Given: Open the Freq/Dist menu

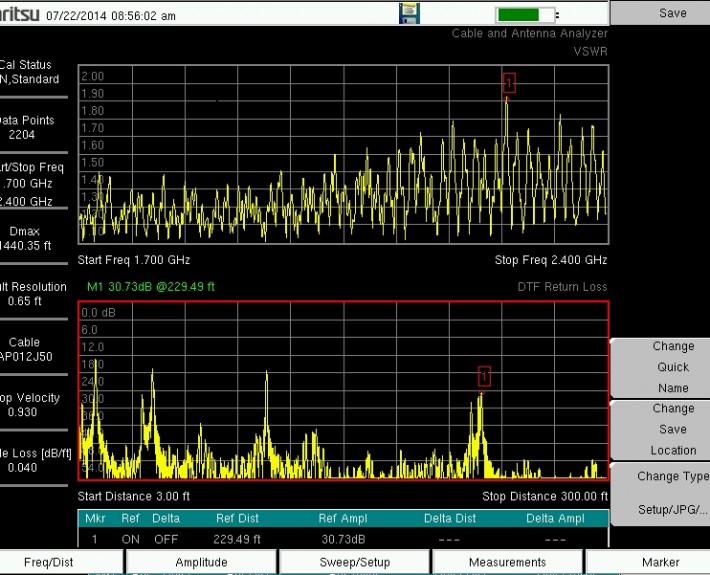Looking at the screenshot, I should click(x=48, y=562).
